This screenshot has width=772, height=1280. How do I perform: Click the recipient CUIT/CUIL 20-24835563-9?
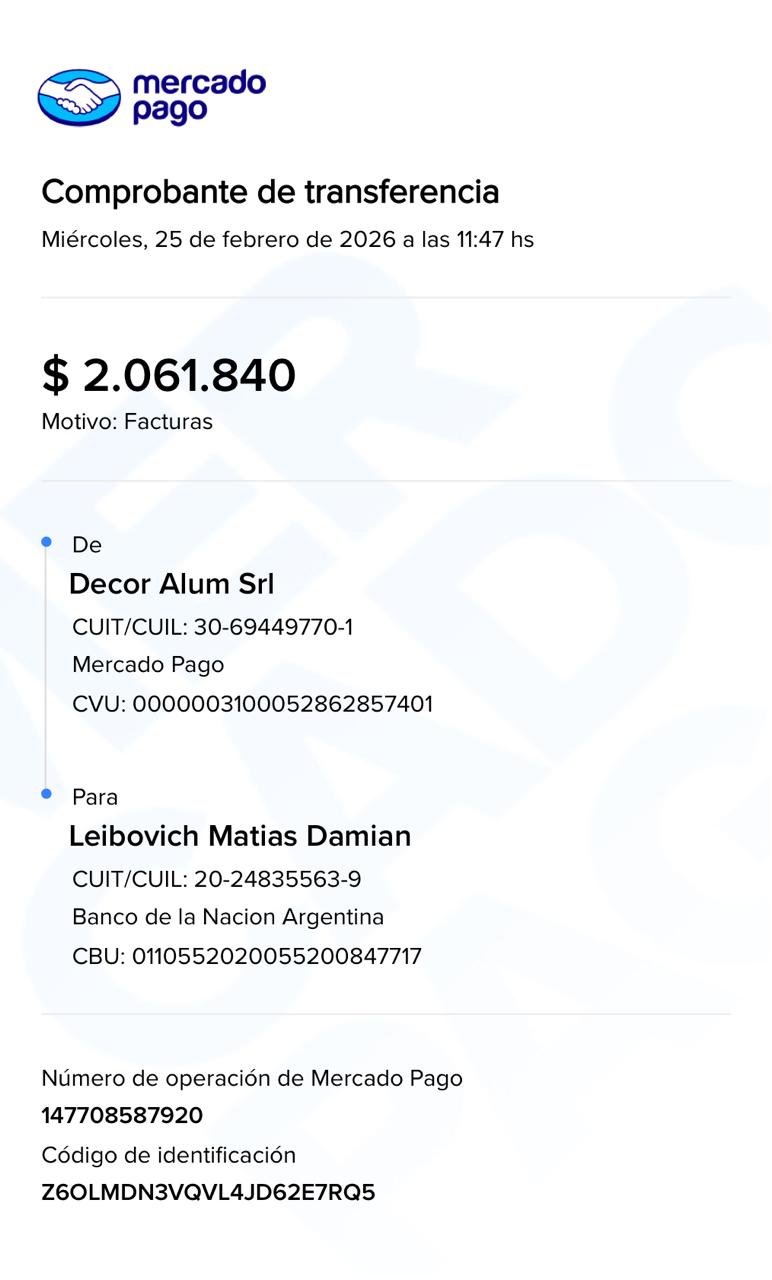tap(217, 880)
